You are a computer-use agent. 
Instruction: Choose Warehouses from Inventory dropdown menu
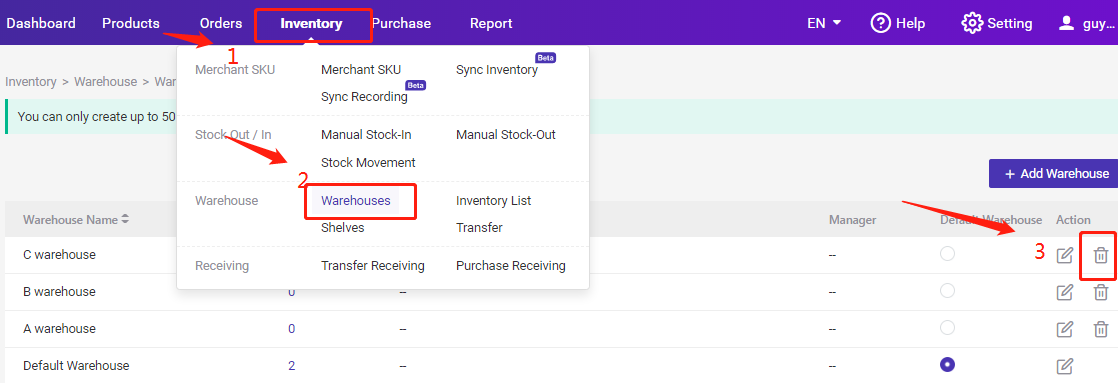click(x=356, y=200)
